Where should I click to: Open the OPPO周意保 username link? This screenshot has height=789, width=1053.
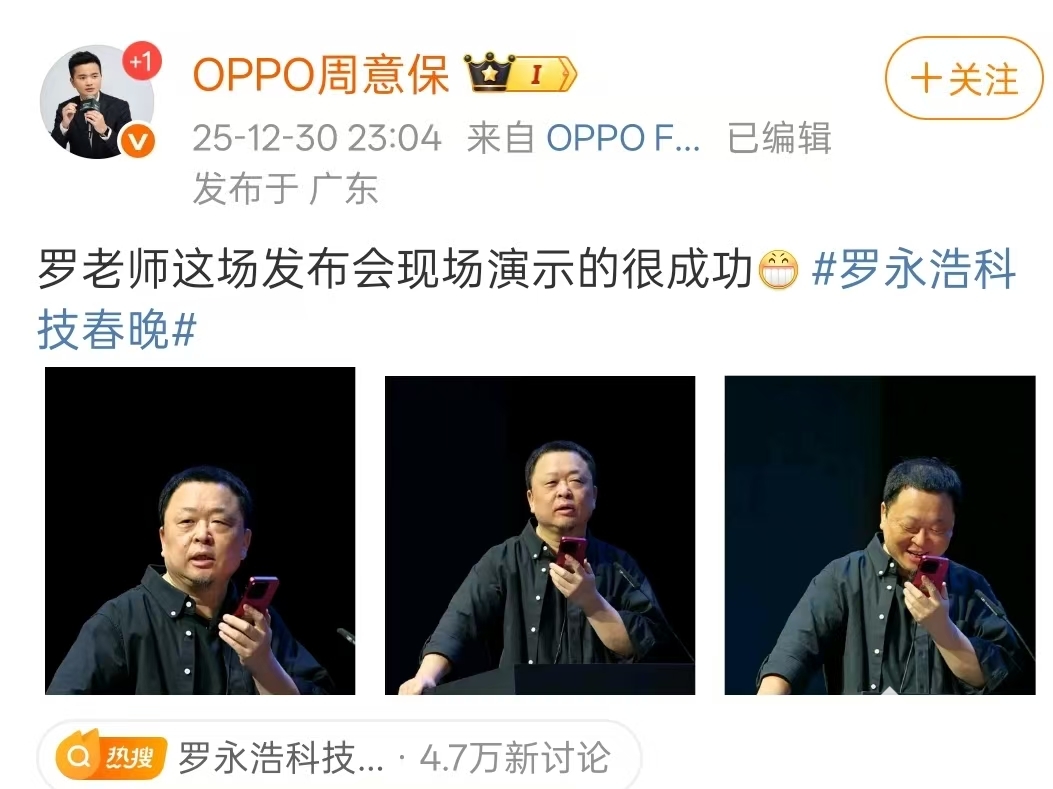pyautogui.click(x=320, y=74)
